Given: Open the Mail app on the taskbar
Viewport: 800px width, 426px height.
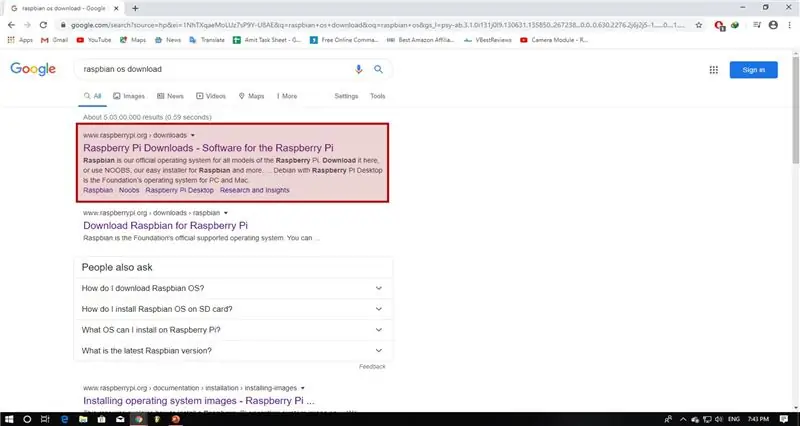Looking at the screenshot, I should [x=120, y=419].
